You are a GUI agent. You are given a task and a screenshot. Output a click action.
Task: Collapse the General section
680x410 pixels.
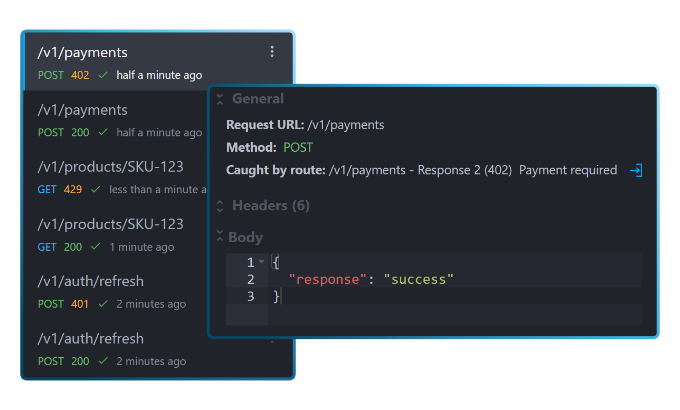(220, 99)
